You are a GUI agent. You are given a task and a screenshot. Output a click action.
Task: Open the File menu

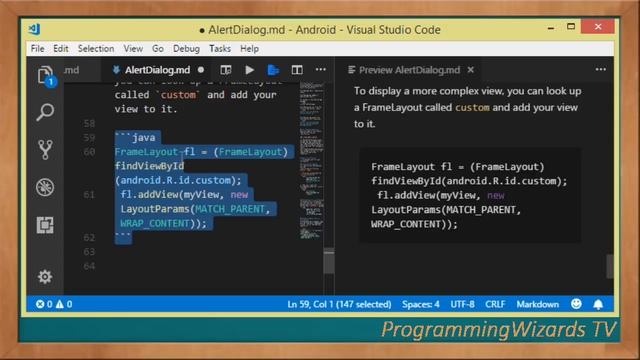[x=38, y=49]
